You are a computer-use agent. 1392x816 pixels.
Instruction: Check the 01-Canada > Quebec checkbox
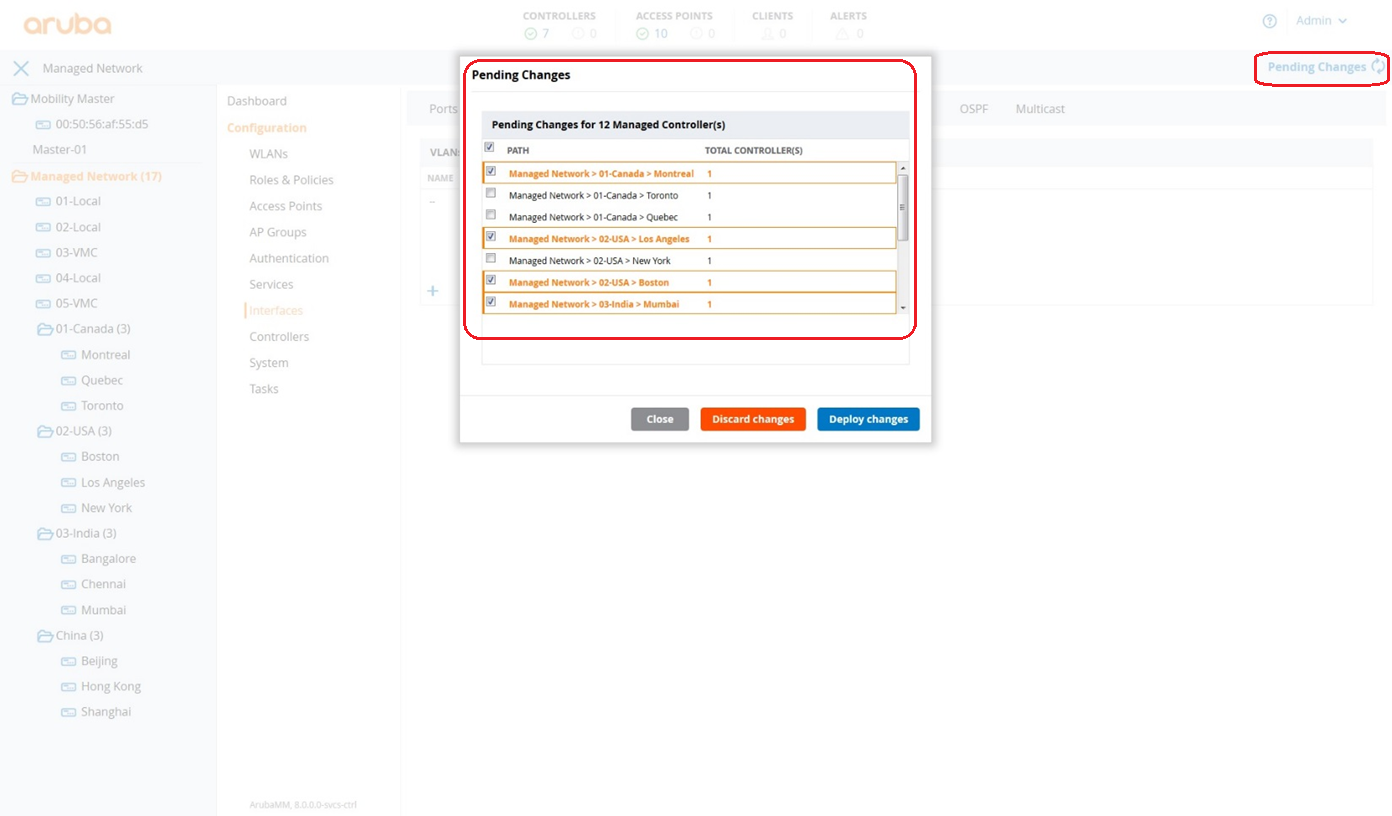[x=490, y=214]
